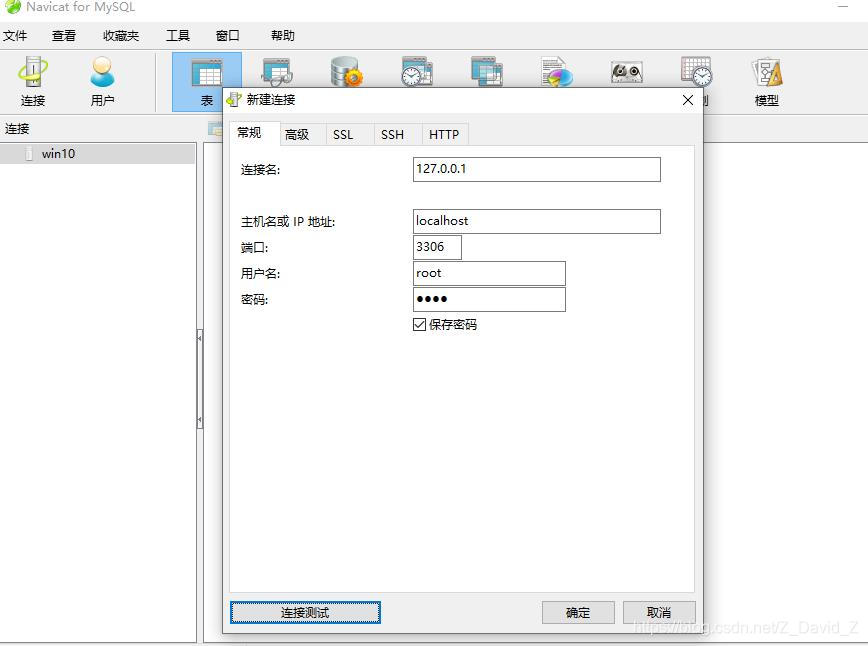
Task: Click the 连接 connection toolbar icon
Action: [33, 81]
